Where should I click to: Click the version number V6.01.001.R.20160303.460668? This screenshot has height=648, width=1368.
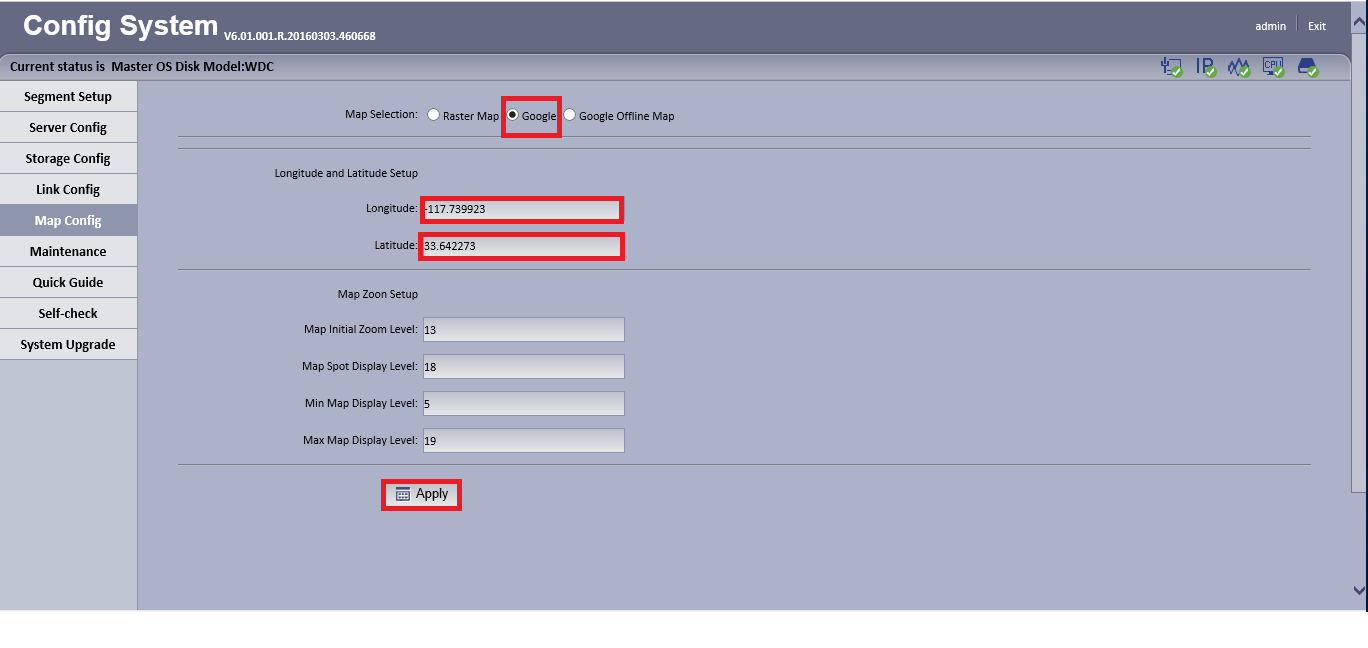point(300,36)
